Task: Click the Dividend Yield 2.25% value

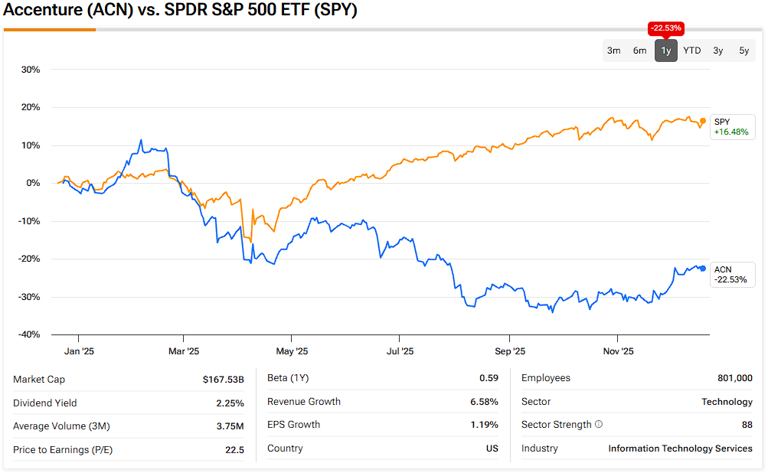Action: click(x=230, y=402)
